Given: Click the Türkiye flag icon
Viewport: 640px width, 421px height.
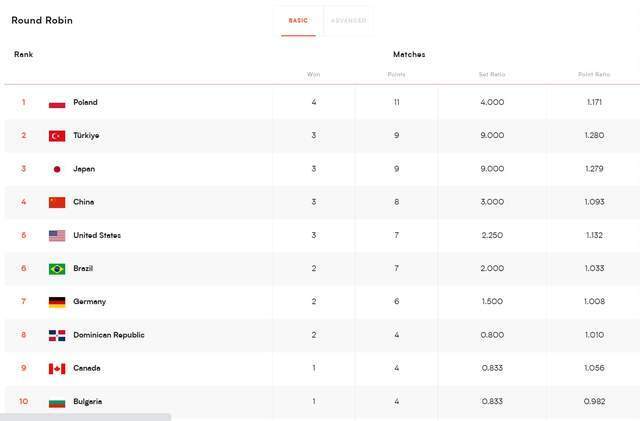Looking at the screenshot, I should 57,135.
